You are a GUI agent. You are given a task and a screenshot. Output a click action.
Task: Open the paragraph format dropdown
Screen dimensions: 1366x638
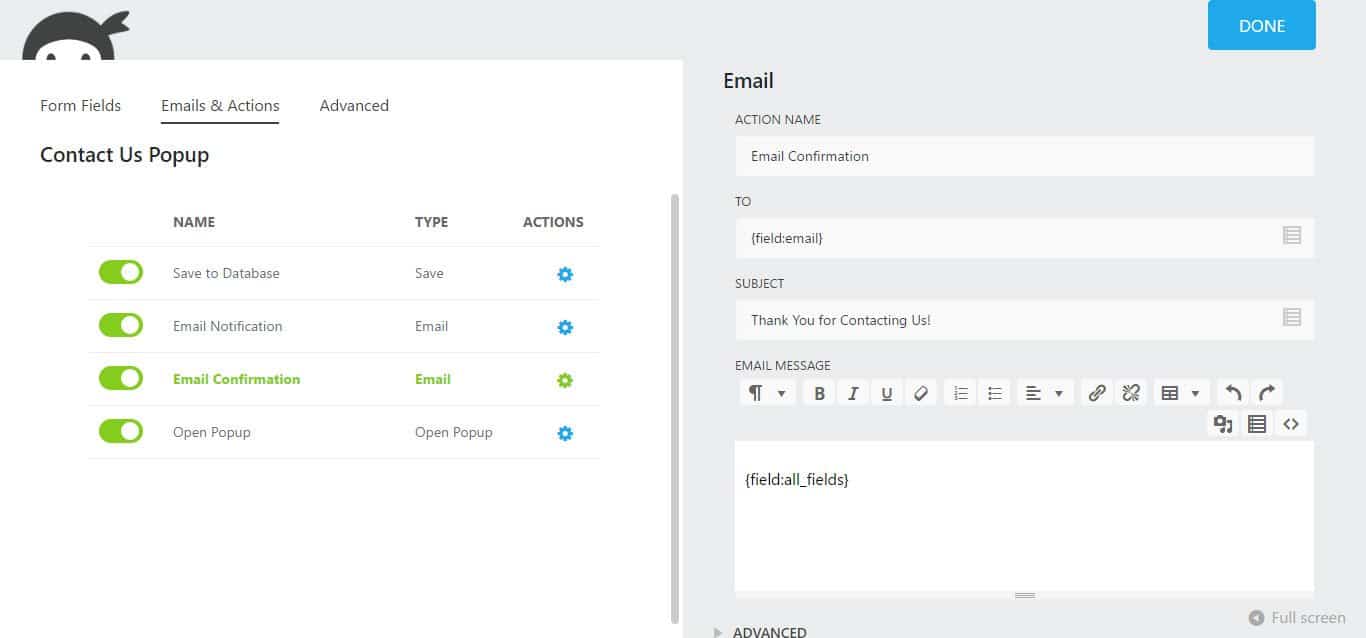click(x=767, y=392)
